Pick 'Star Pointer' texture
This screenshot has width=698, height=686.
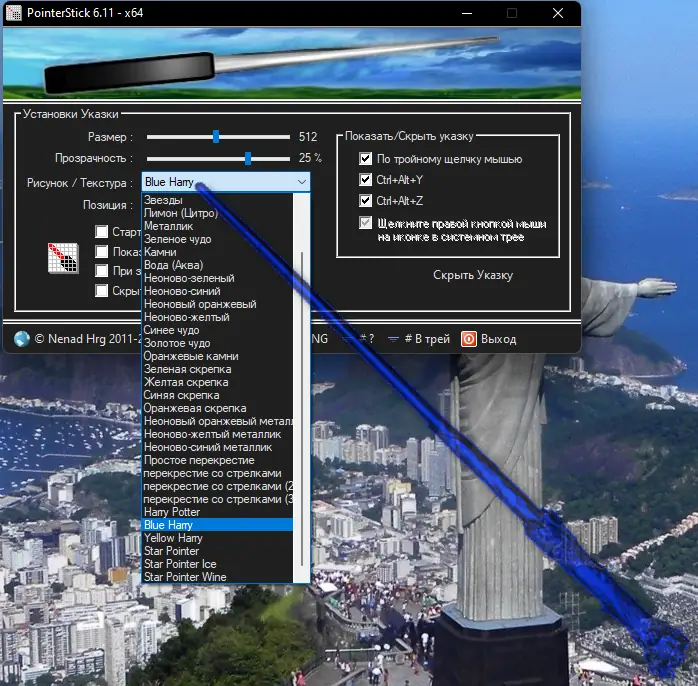tap(218, 551)
